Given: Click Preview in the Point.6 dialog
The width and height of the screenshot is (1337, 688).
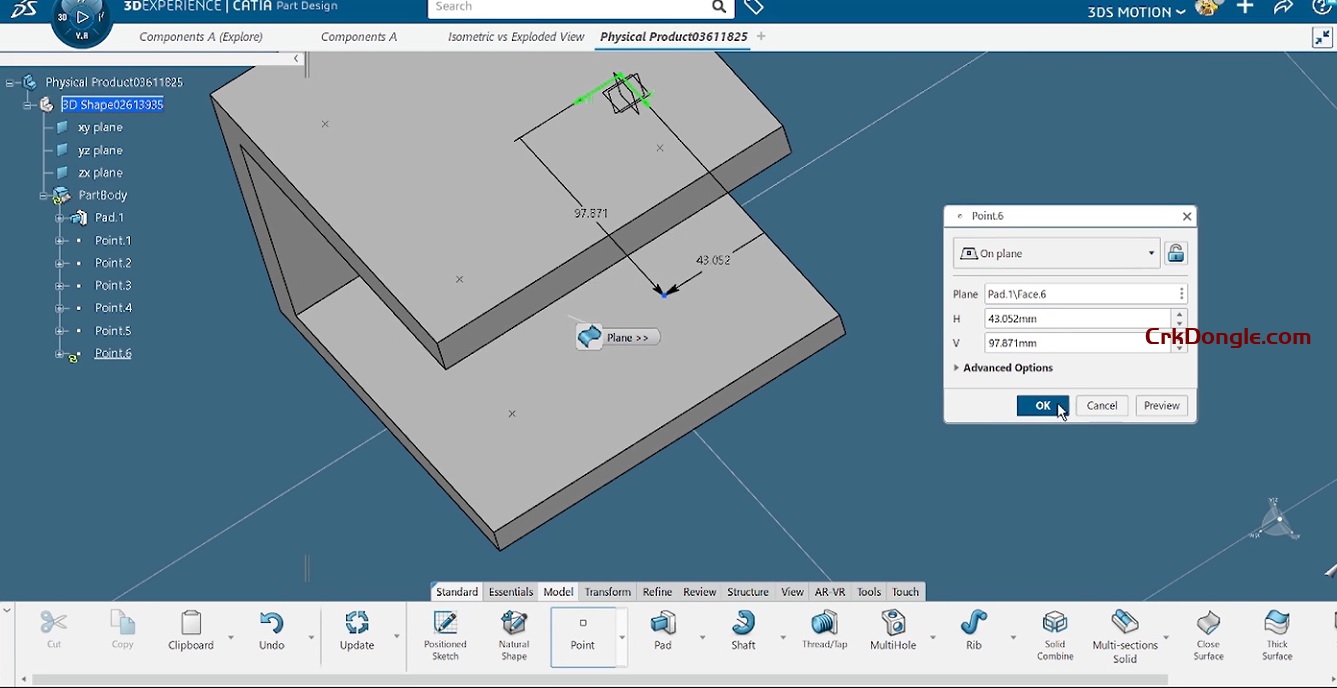Looking at the screenshot, I should [x=1160, y=405].
